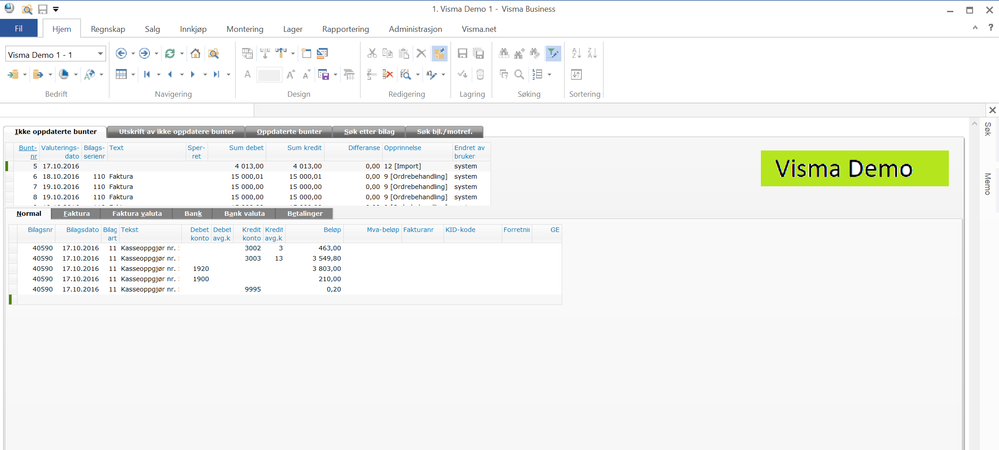
Task: Click the X delete icon in Redigering
Action: pyautogui.click(x=421, y=54)
